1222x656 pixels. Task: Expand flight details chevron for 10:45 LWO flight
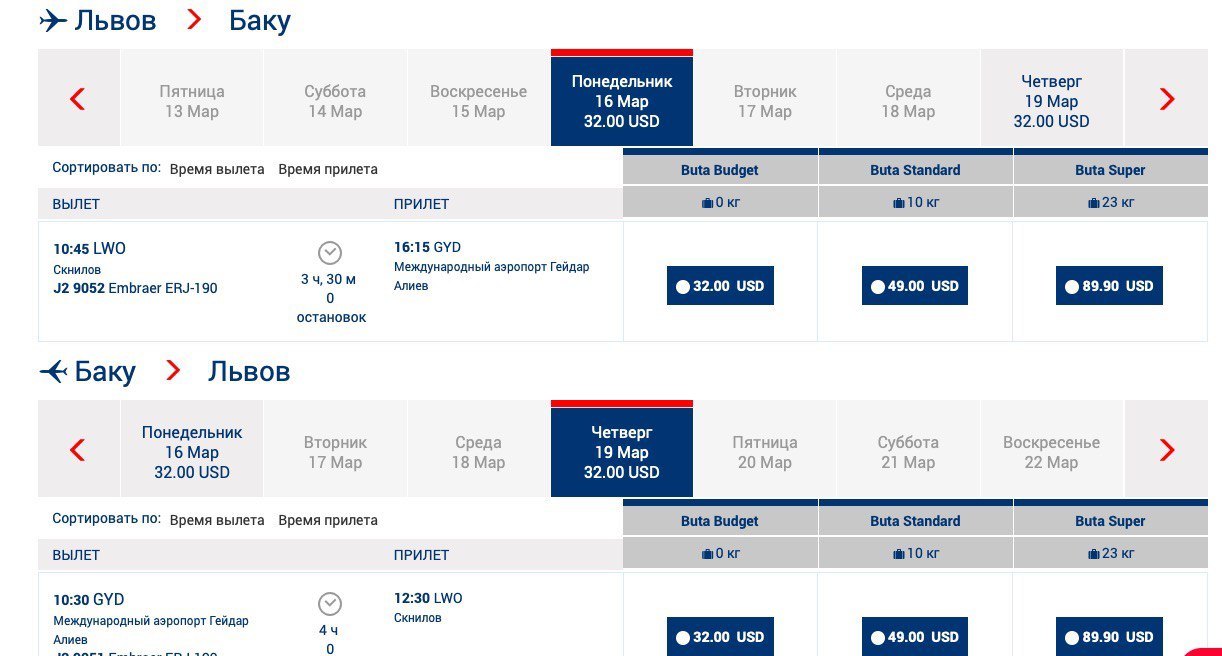click(330, 252)
